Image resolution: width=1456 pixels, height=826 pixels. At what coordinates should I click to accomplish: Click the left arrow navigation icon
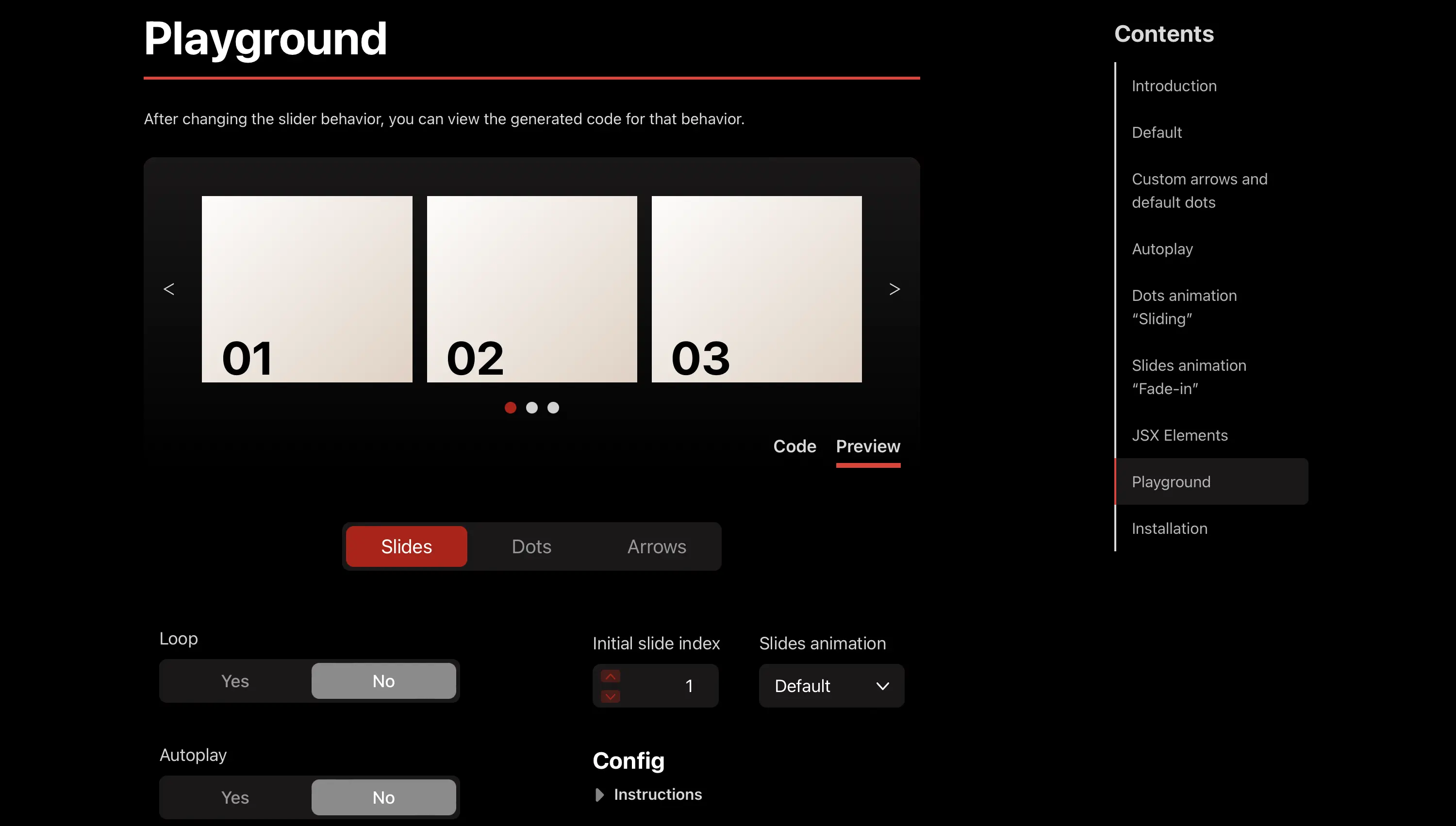[x=169, y=289]
